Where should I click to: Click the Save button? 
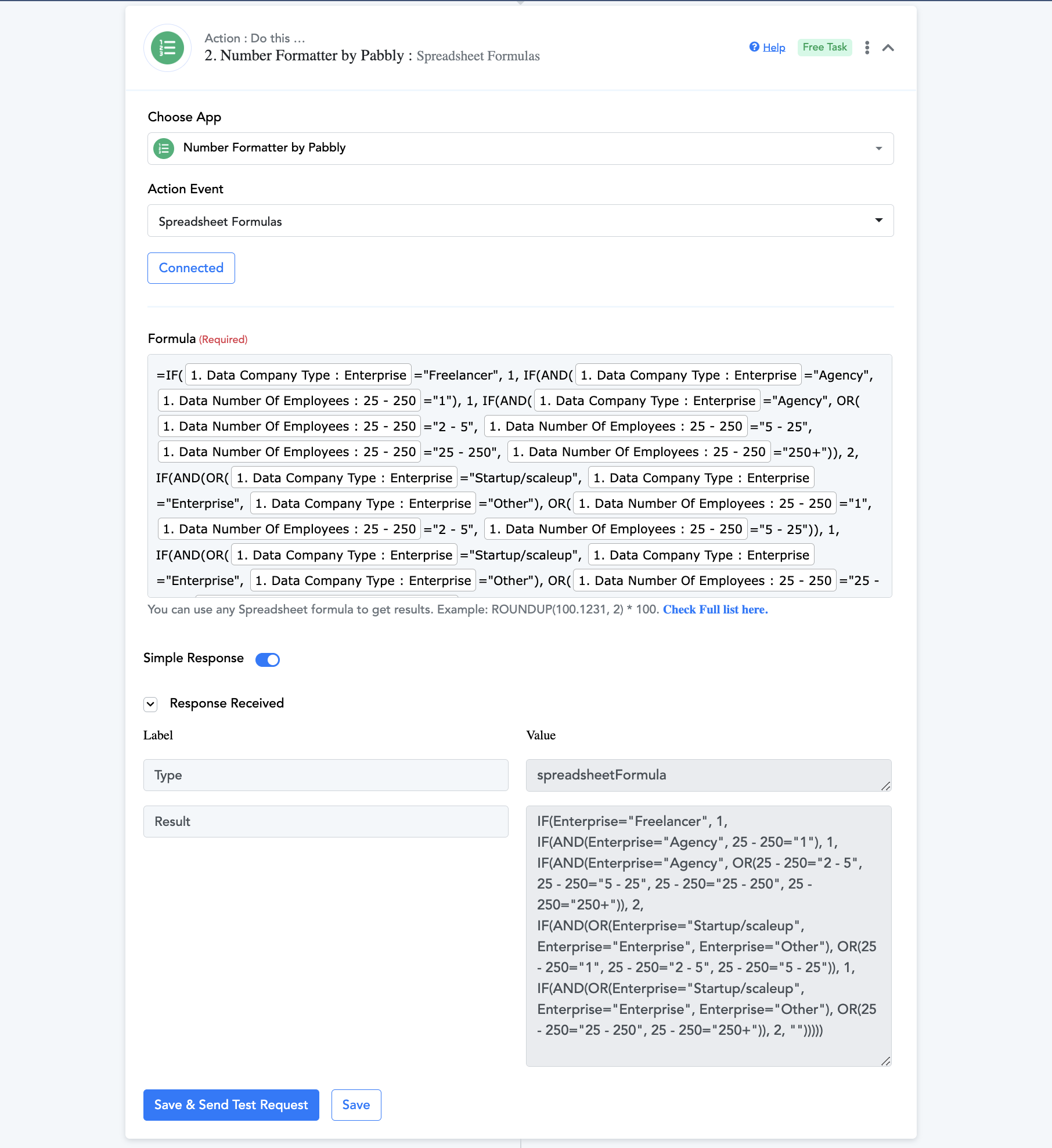(356, 1105)
